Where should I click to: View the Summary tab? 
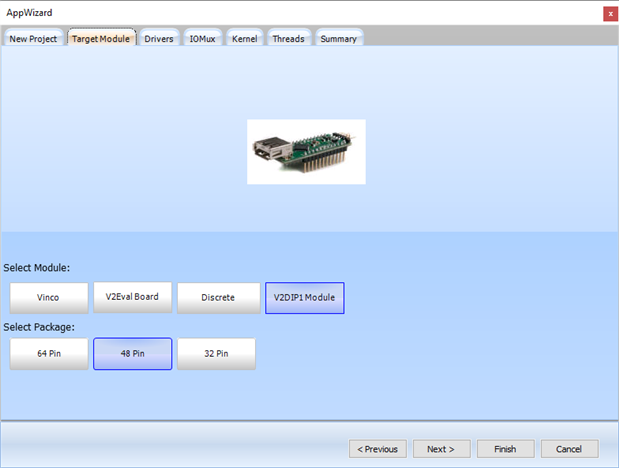pyautogui.click(x=338, y=39)
